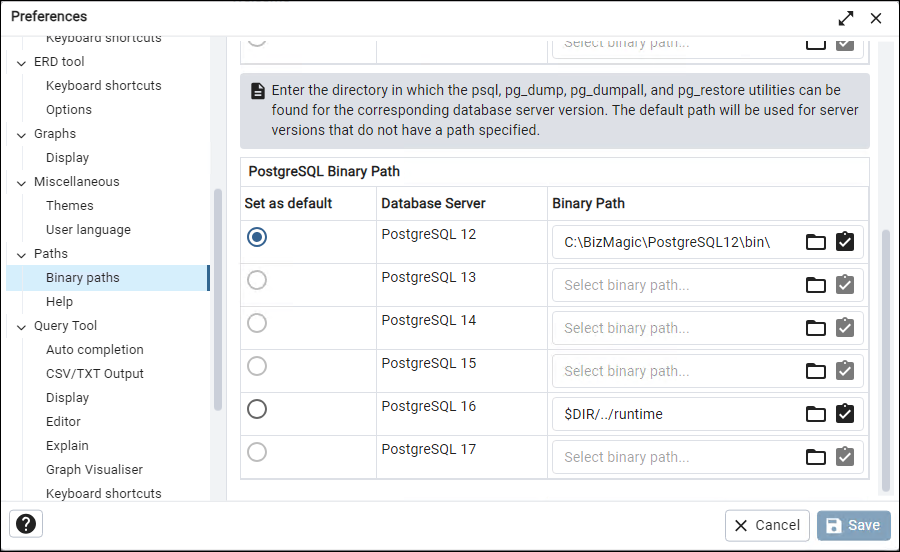Close the Preferences dialog with X icon
This screenshot has width=900, height=552.
coord(876,18)
